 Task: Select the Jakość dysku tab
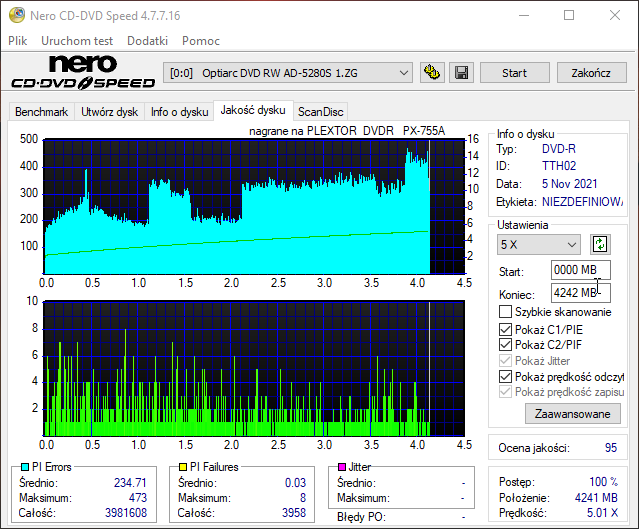click(x=253, y=110)
